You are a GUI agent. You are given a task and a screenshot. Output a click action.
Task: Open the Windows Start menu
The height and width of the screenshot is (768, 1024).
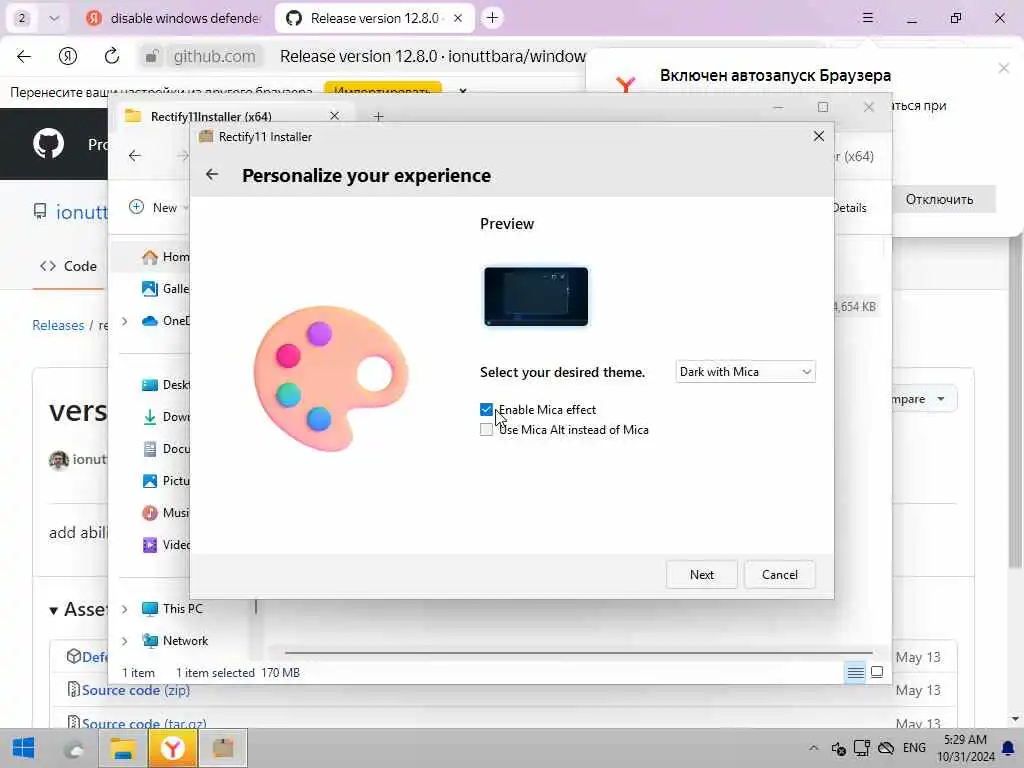pos(24,748)
